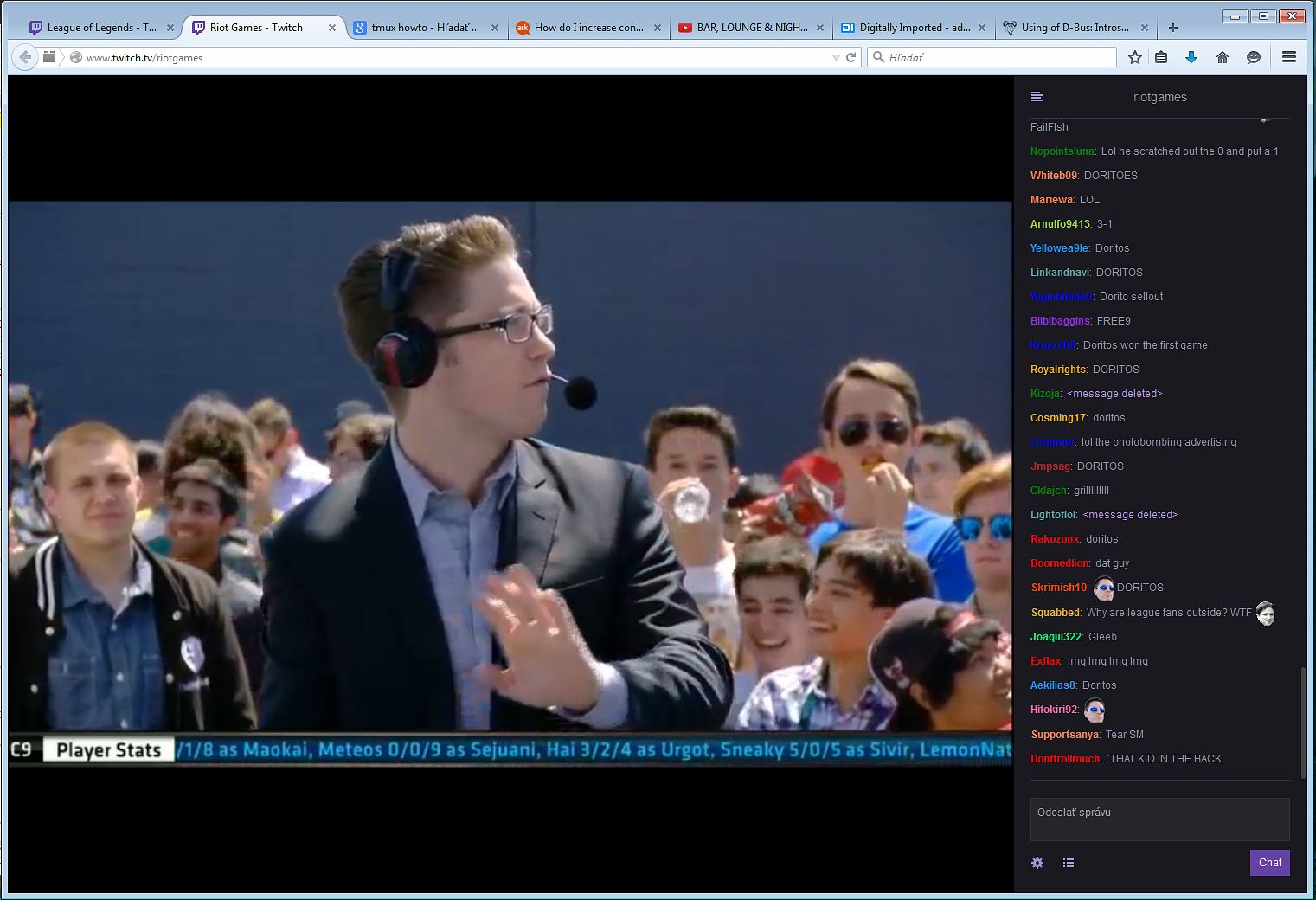Screen dimensions: 1316x900
Task: Click username Linkandnavi
Action: pos(1060,273)
